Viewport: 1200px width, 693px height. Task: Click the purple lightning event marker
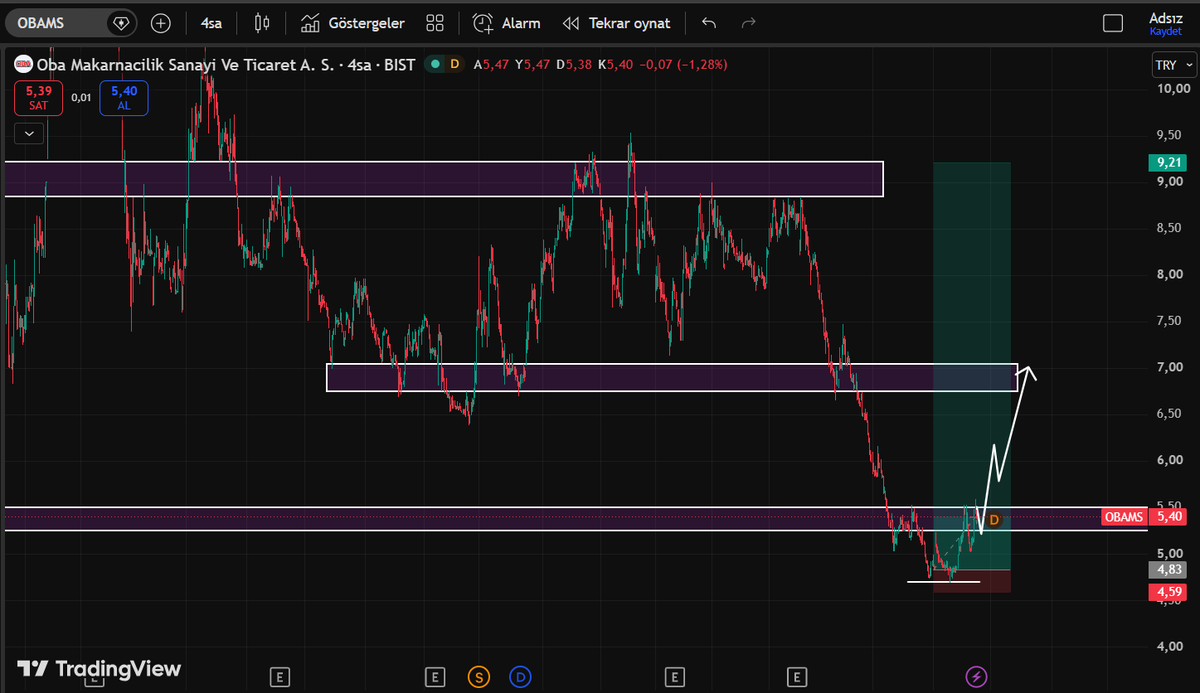(977, 677)
